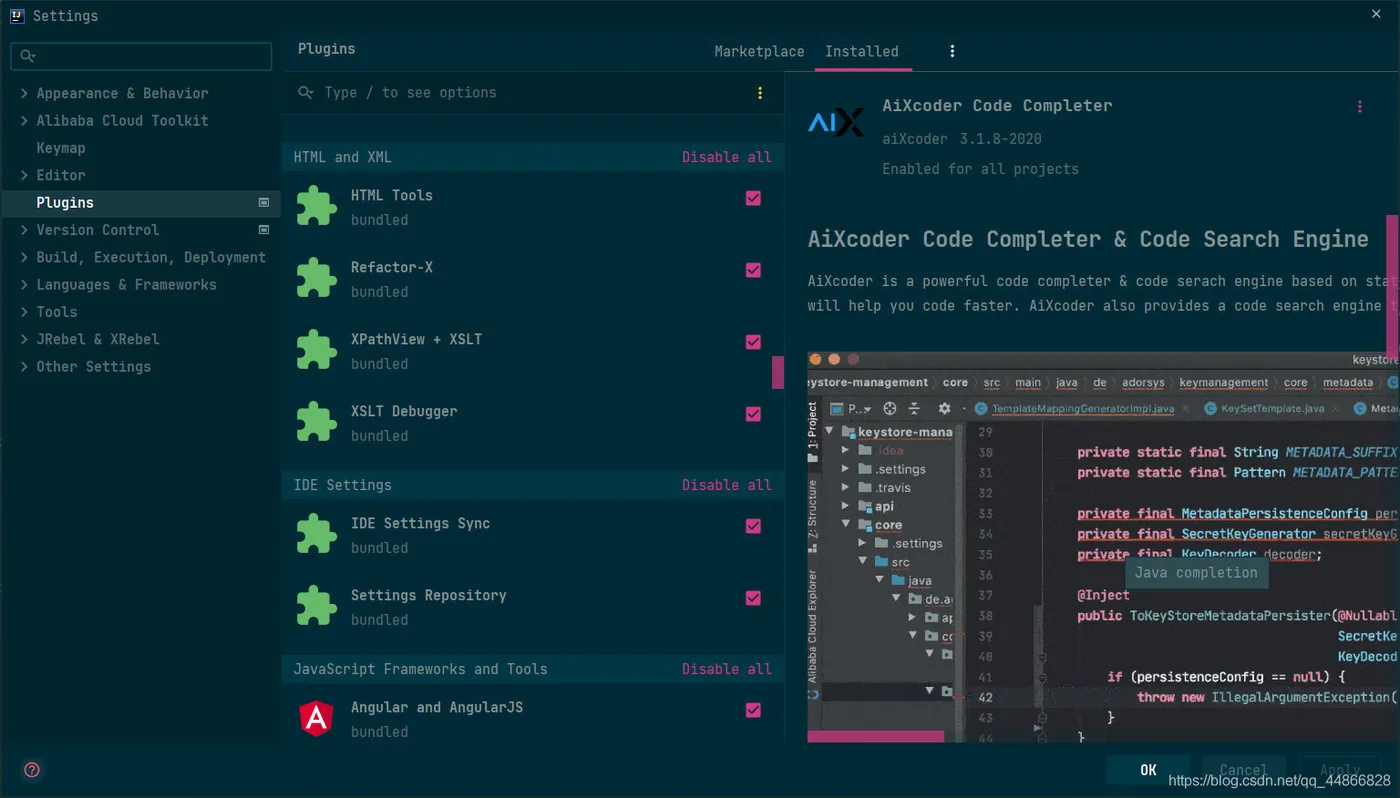
Task: Expand Build, Execution, Deployment section
Action: [24, 257]
